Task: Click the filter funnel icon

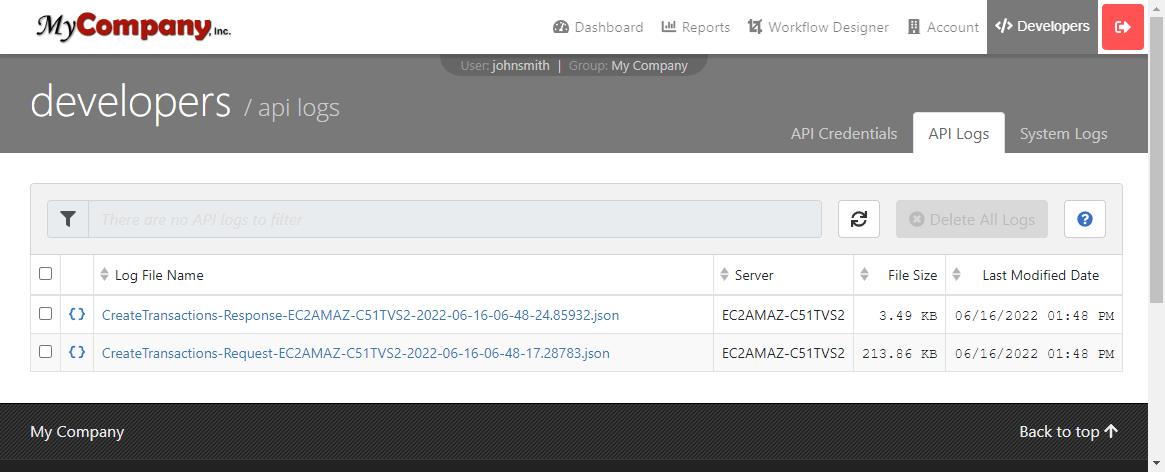Action: pyautogui.click(x=68, y=219)
